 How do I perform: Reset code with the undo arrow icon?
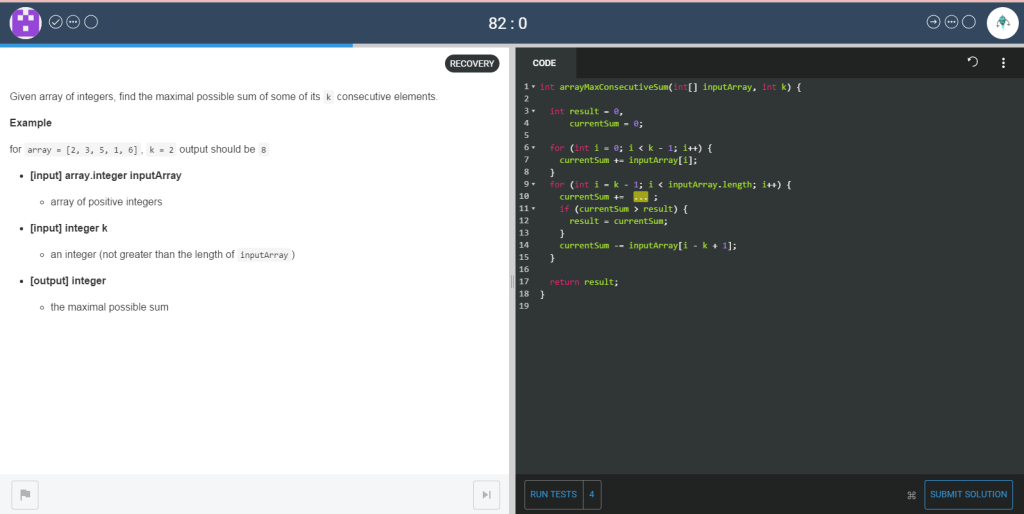click(972, 62)
